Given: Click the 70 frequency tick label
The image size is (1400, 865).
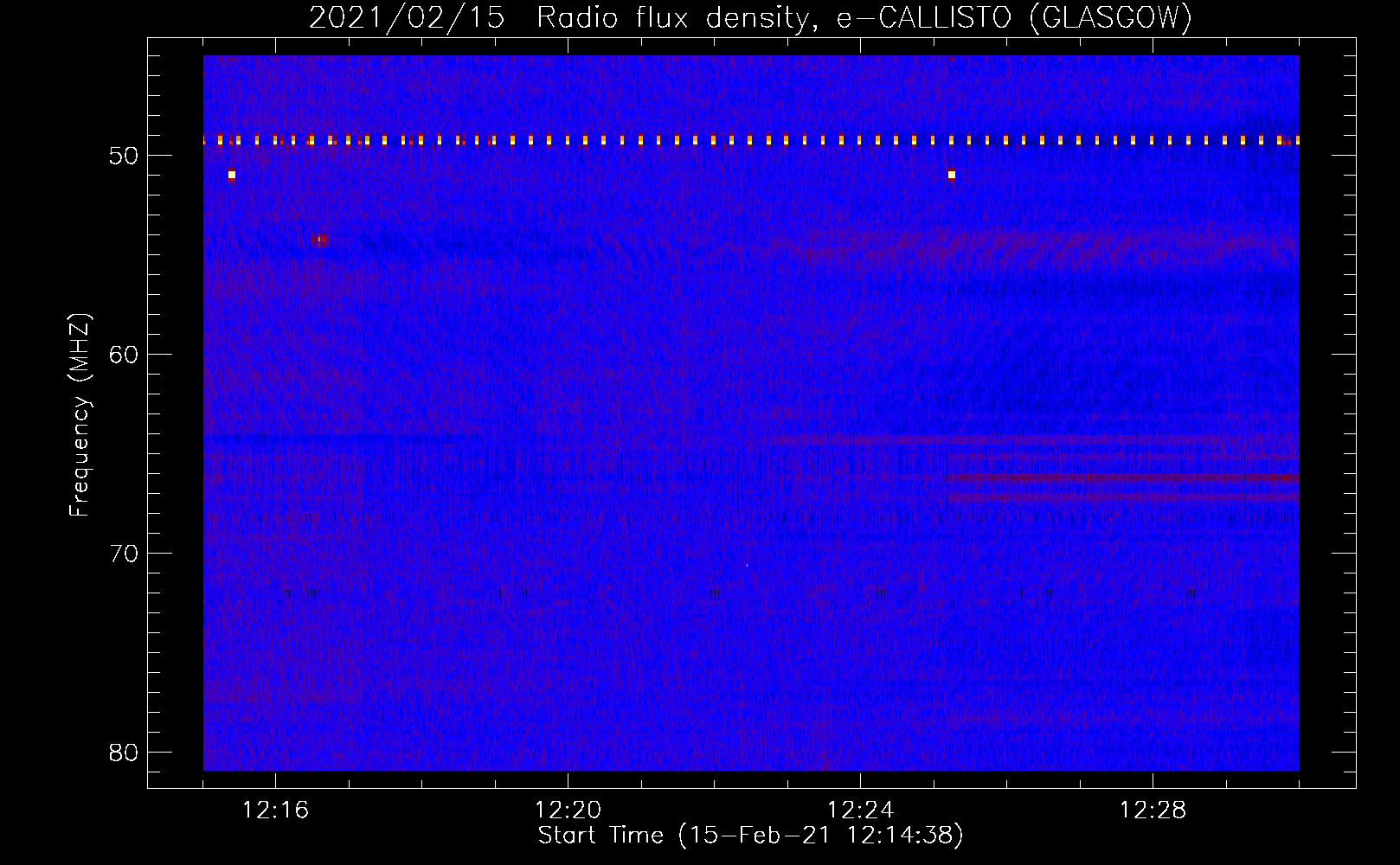Looking at the screenshot, I should tap(125, 554).
